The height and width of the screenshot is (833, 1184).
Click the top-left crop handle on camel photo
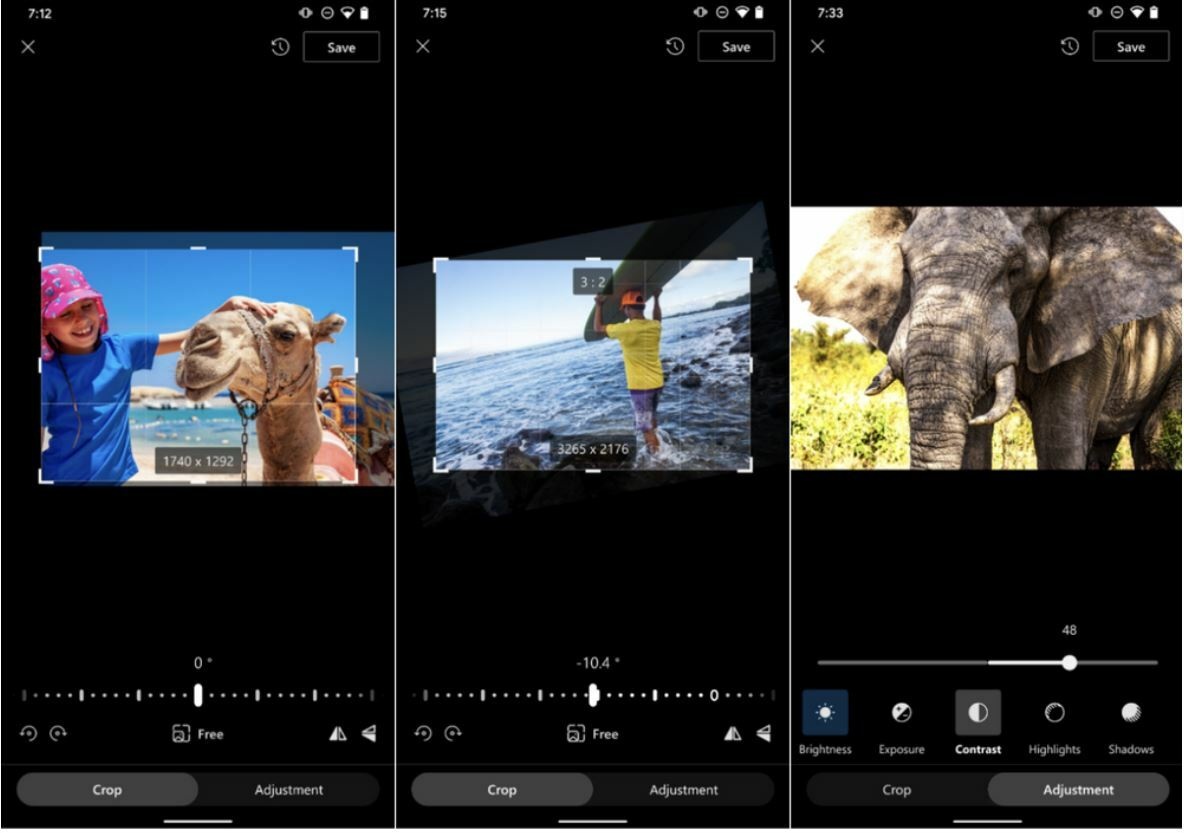[44, 252]
